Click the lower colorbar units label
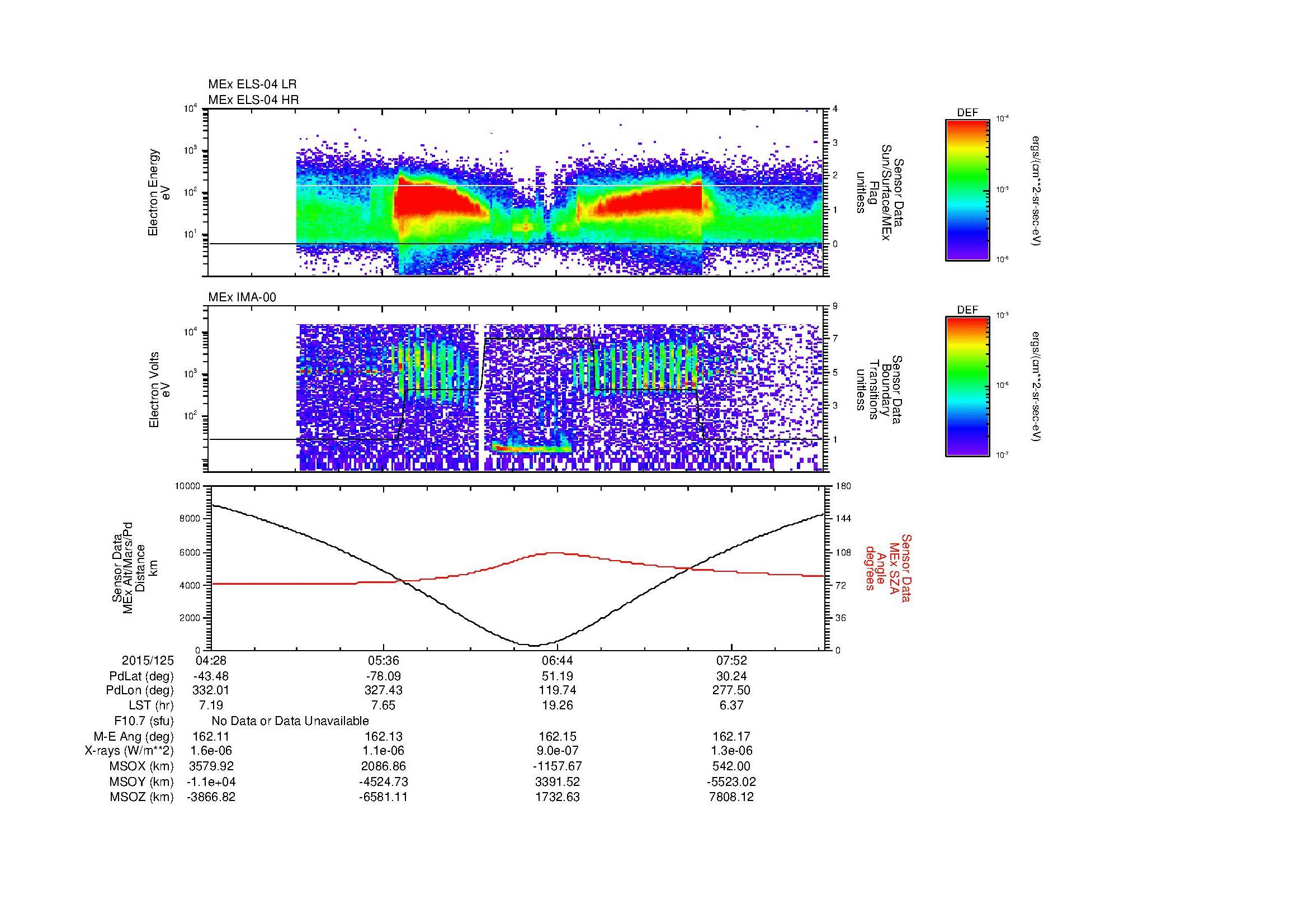 1036,387
